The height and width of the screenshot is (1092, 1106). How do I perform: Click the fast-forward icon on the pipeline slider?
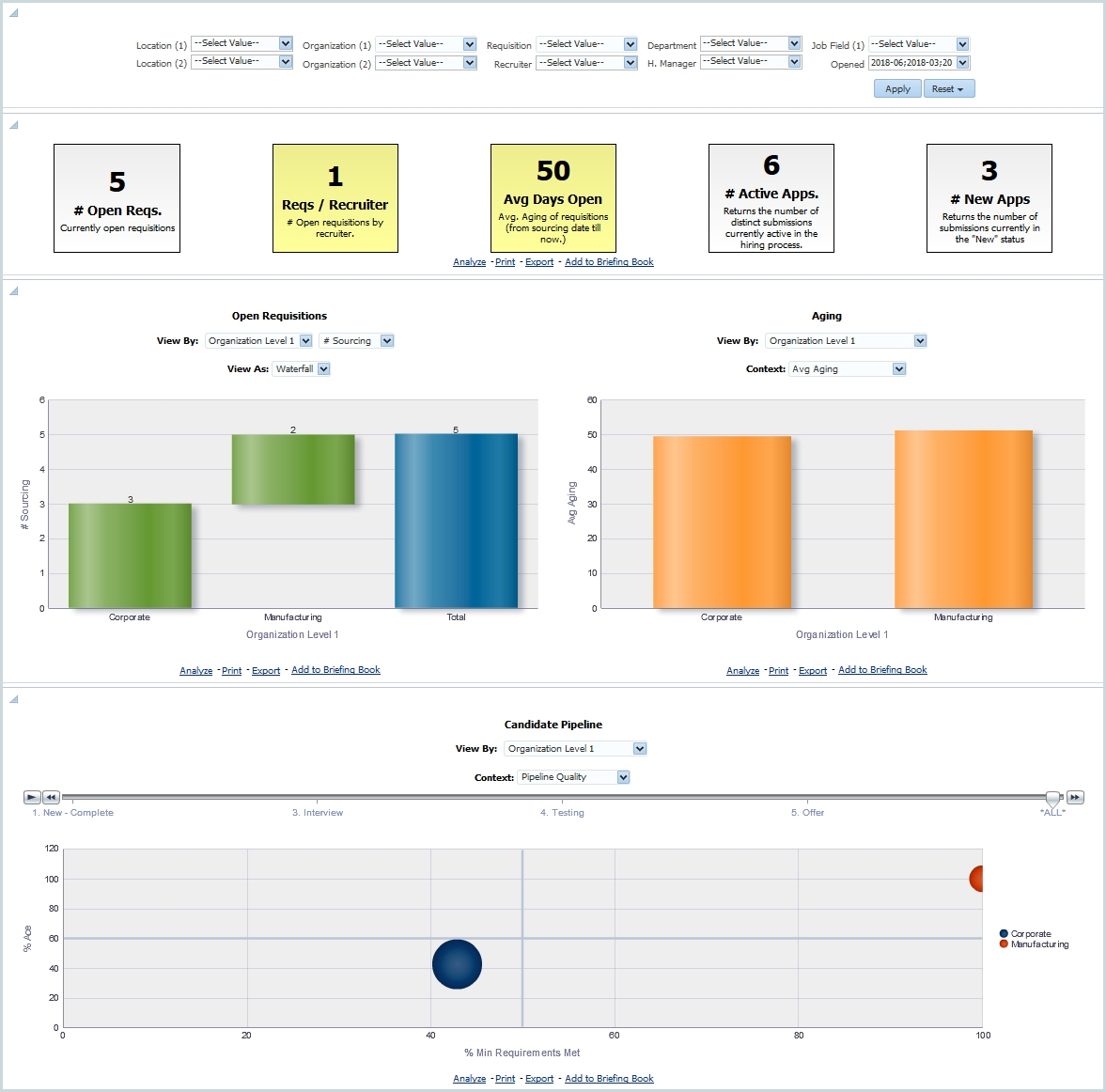click(1075, 796)
